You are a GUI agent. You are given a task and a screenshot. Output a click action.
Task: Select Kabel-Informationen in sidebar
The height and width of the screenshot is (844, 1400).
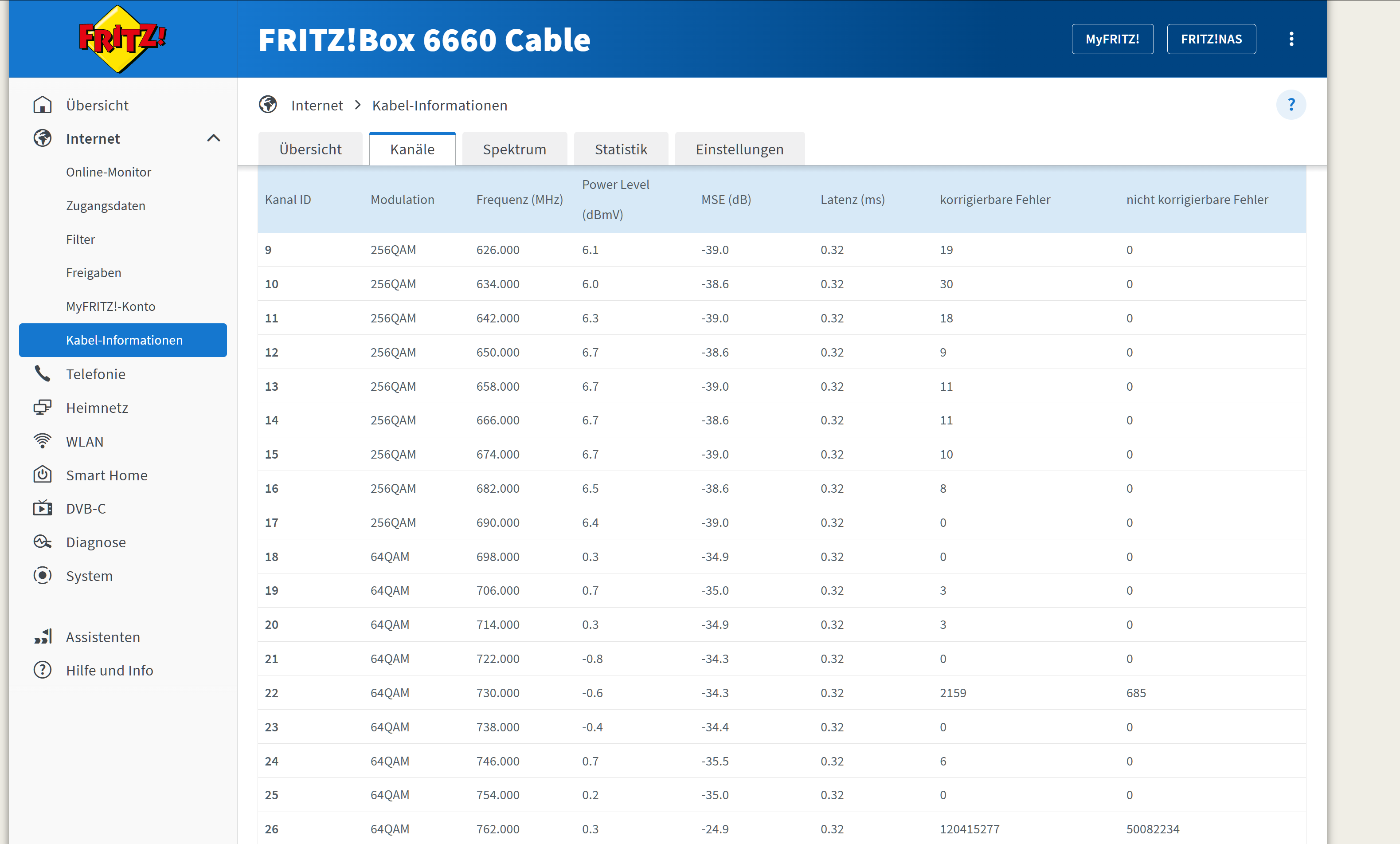[x=123, y=340]
